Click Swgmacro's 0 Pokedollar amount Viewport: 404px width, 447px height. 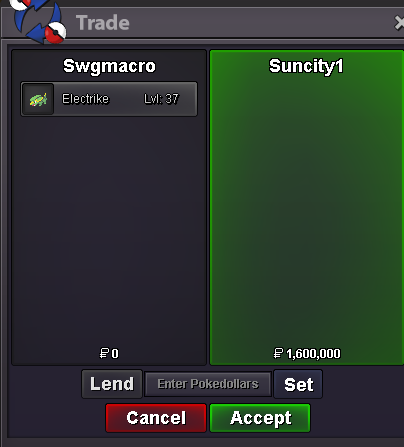tap(115, 353)
